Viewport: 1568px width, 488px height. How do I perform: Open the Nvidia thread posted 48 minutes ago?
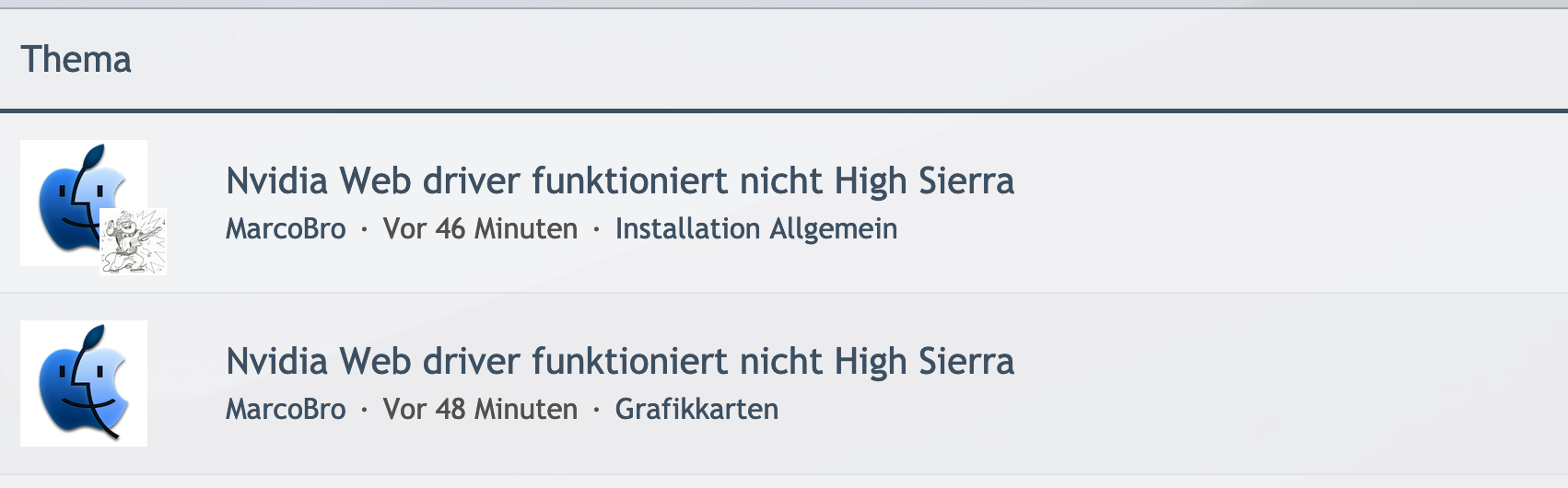619,362
